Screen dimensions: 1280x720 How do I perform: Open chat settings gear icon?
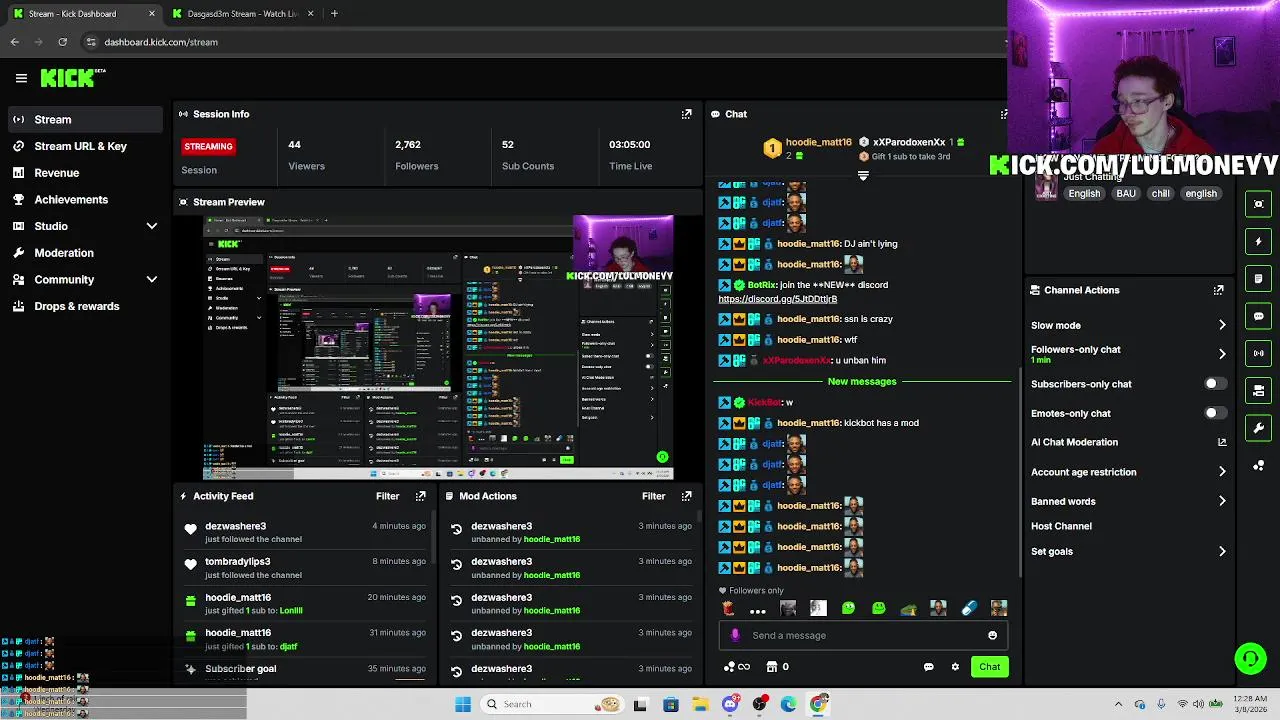(955, 667)
